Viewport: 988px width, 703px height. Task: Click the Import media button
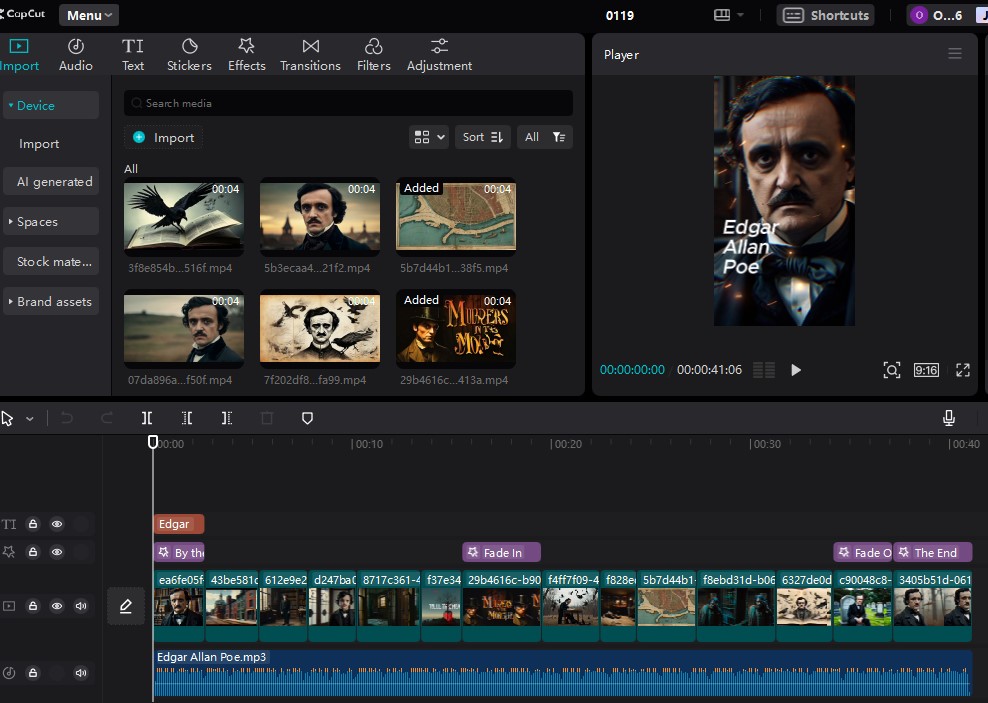[x=164, y=137]
